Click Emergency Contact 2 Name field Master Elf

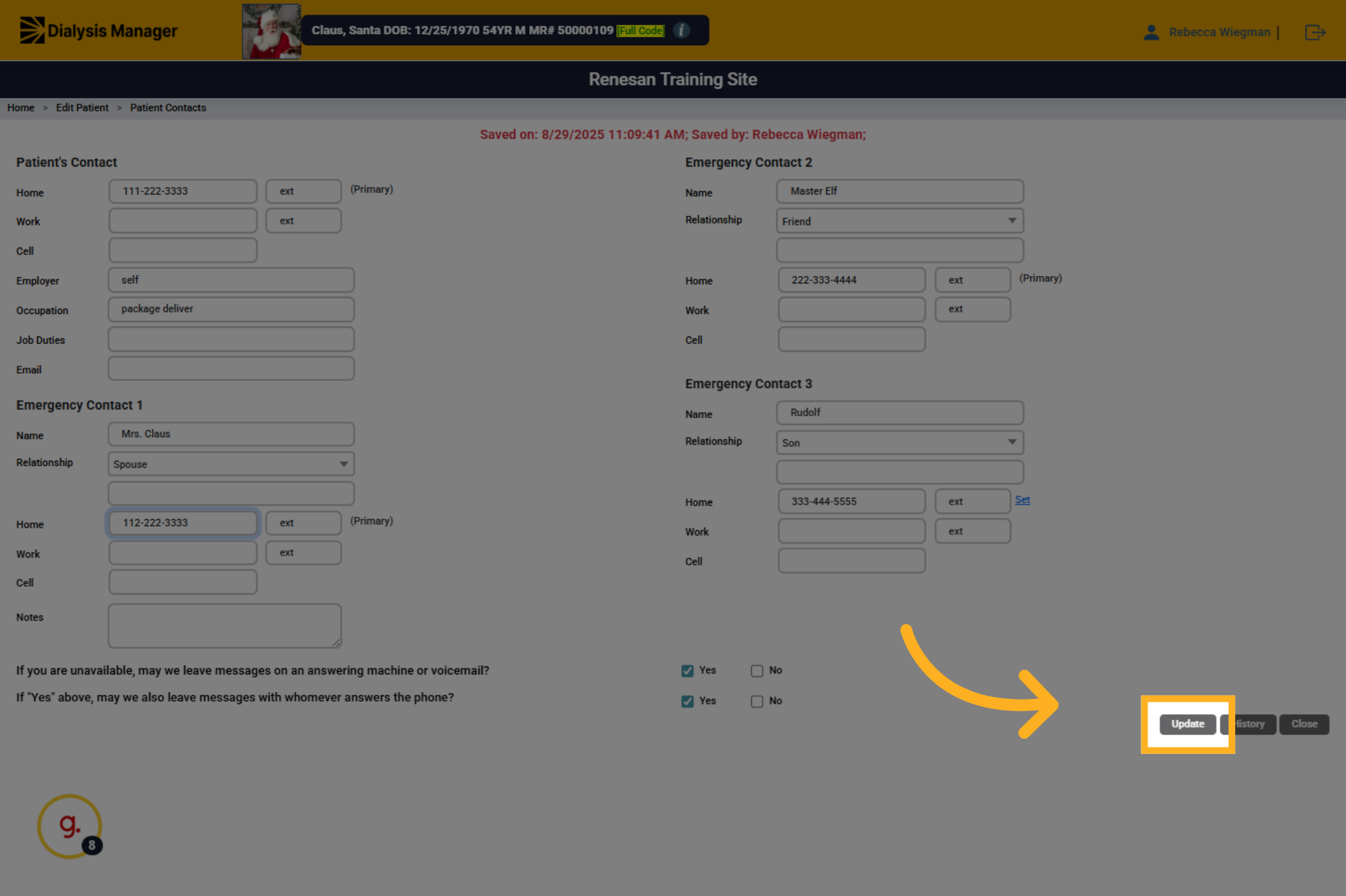[x=900, y=191]
